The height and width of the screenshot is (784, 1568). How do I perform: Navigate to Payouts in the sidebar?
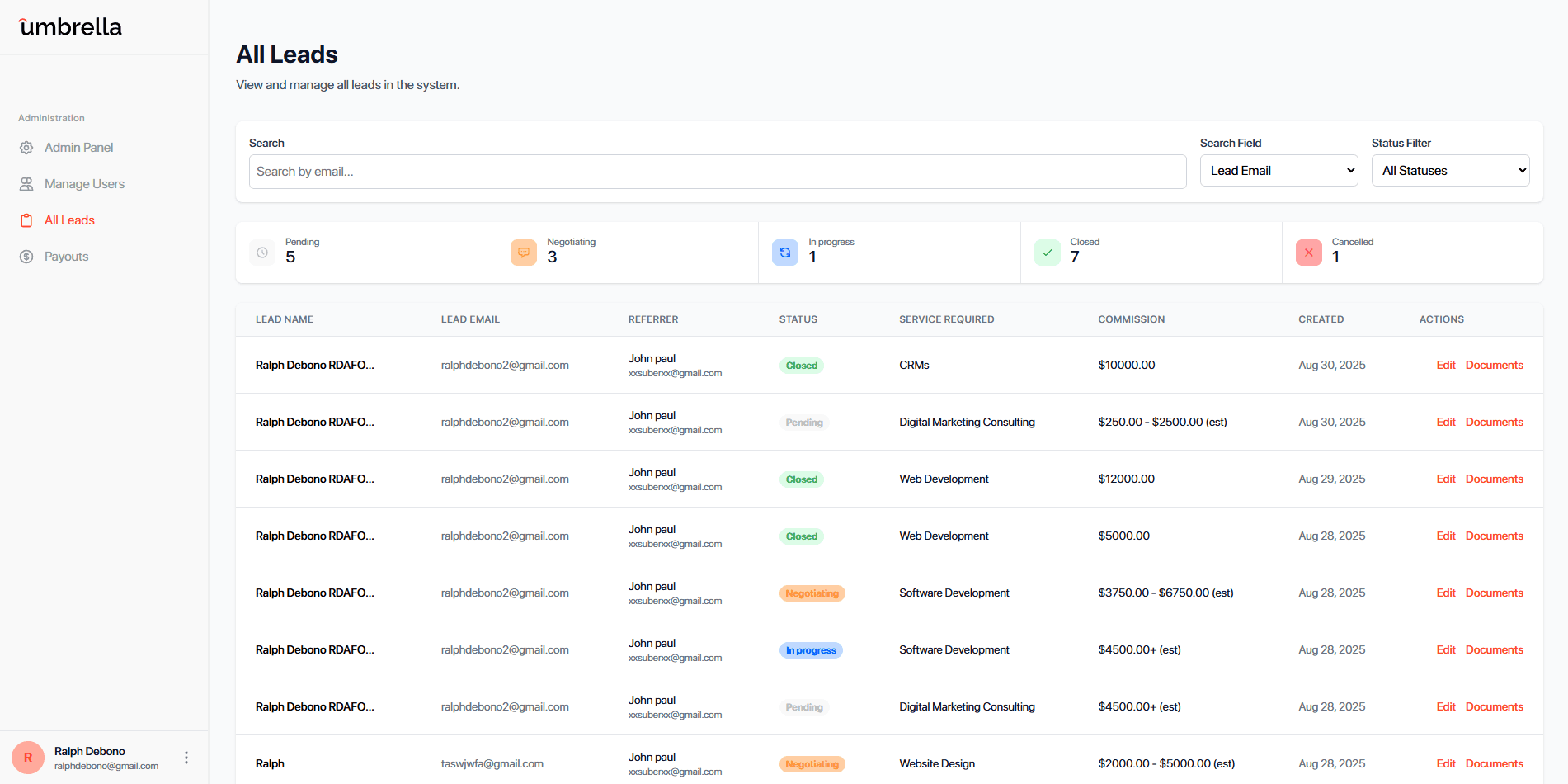pyautogui.click(x=66, y=256)
